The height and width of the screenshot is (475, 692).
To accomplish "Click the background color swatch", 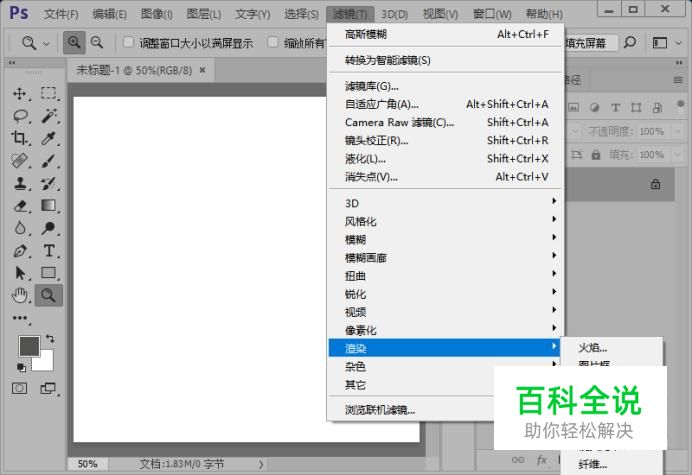I will pyautogui.click(x=45, y=363).
